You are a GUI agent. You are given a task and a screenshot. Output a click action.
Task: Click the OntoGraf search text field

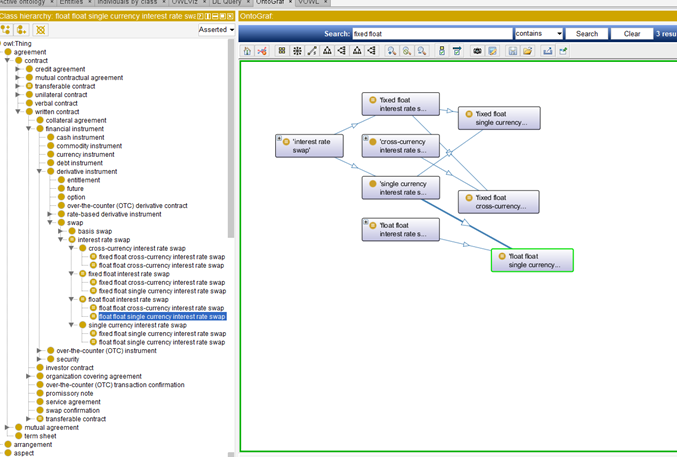point(432,34)
